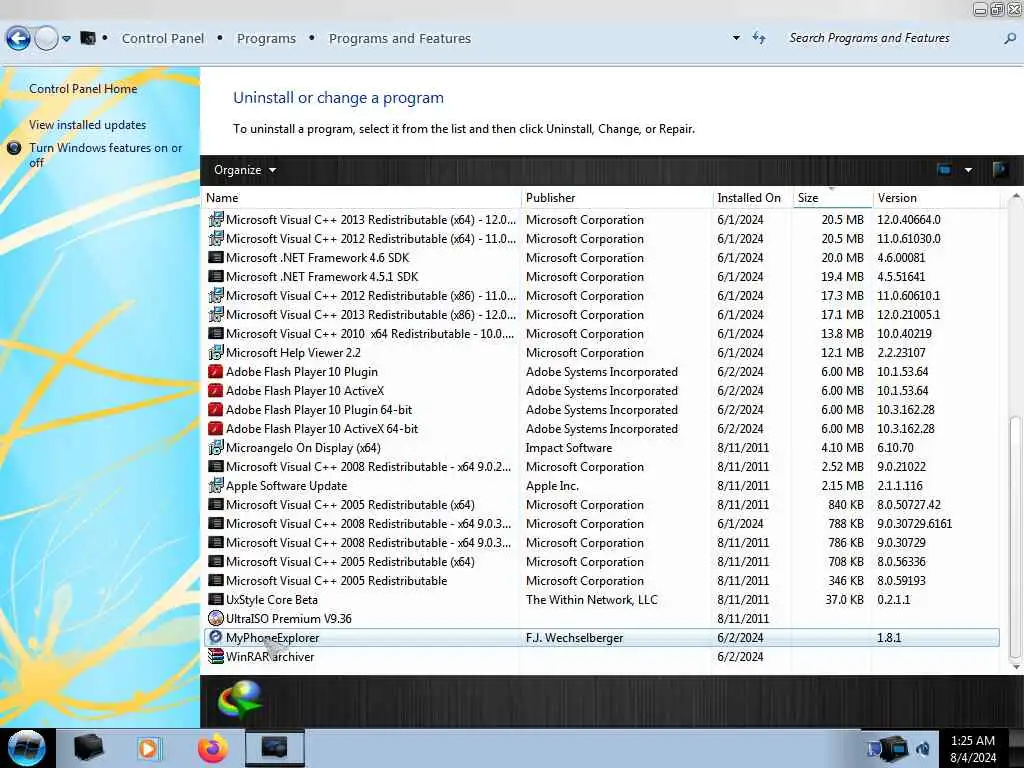Click icon of Visual C++ 2013 Redistributable (x64)
Image resolution: width=1024 pixels, height=768 pixels.
coord(216,219)
